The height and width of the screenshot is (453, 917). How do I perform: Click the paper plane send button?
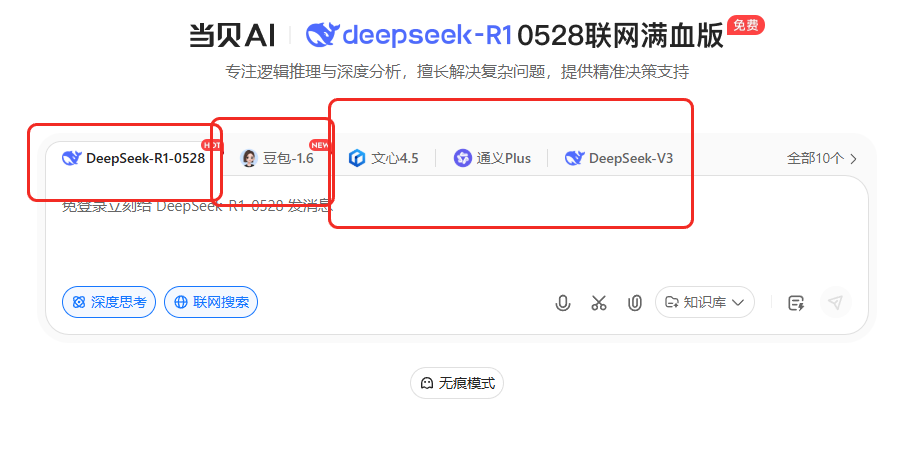(x=836, y=302)
